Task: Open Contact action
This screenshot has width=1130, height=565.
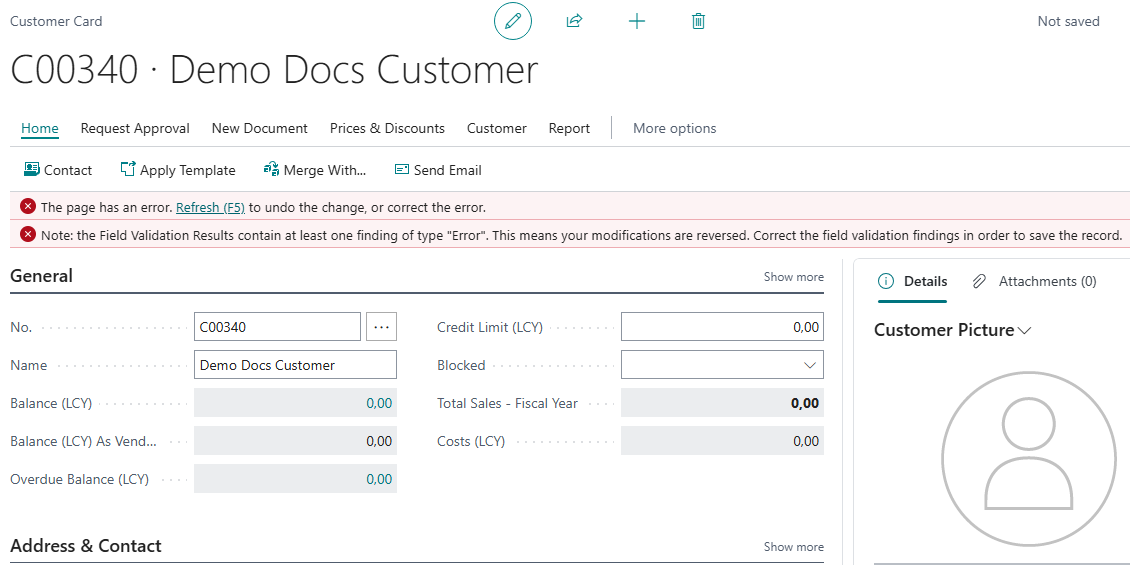Action: [58, 170]
